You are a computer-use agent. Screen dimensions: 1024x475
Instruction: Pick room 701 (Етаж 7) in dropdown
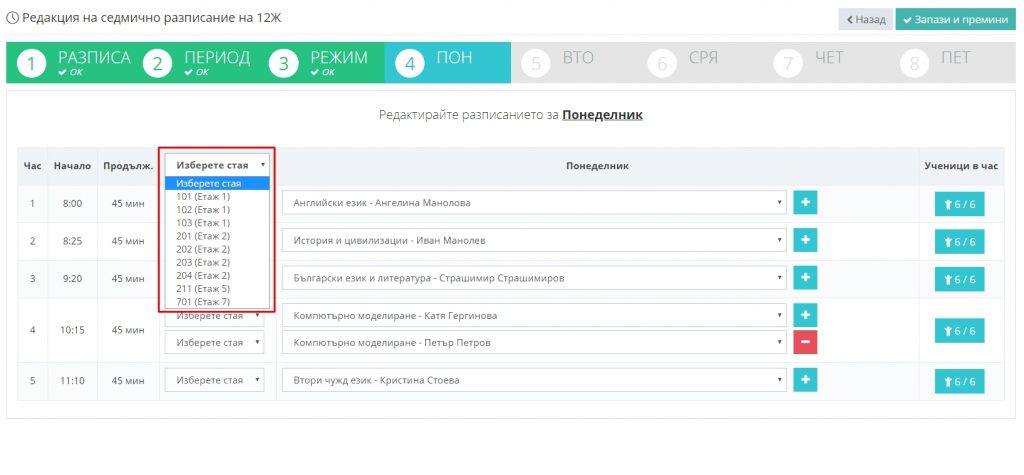203,301
